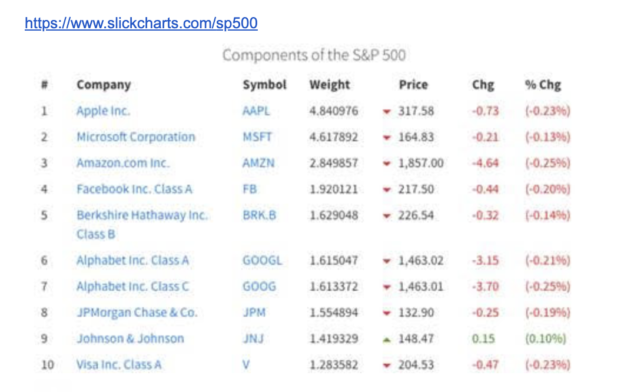Click the Facebook Inc. Class A link
This screenshot has height=392, width=624.
coord(134,189)
